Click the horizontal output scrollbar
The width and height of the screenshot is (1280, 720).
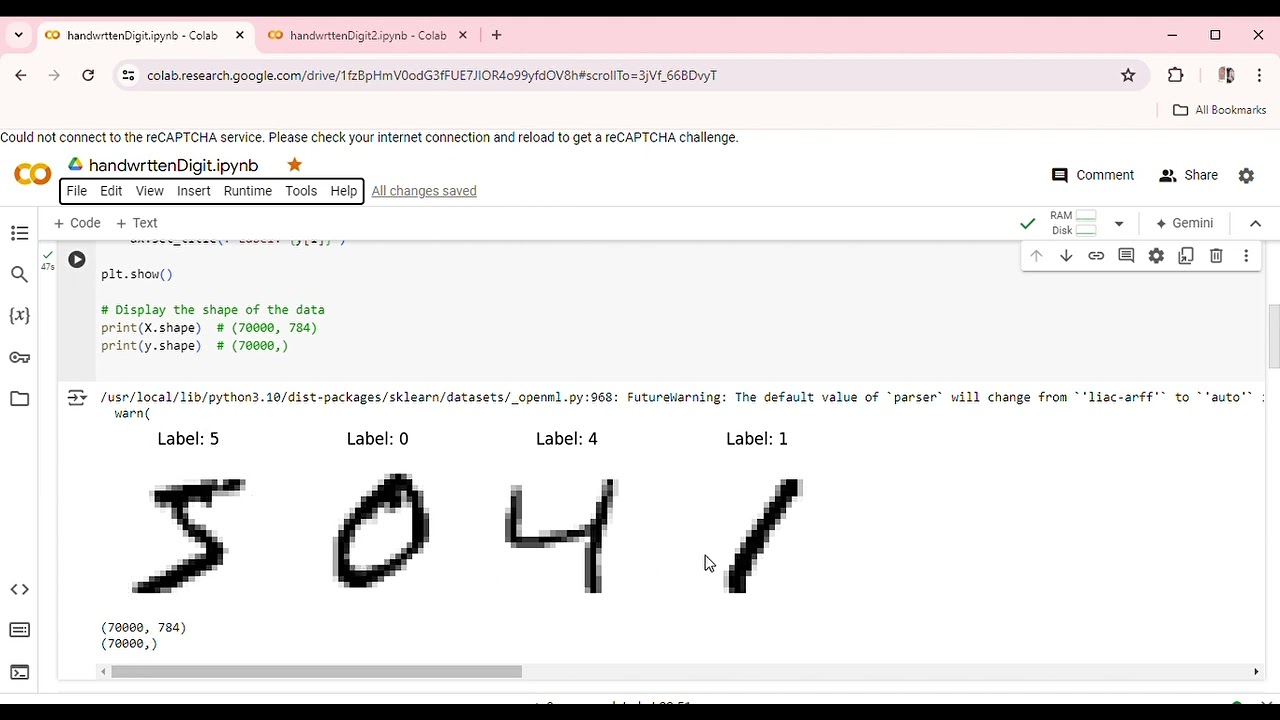pos(316,672)
